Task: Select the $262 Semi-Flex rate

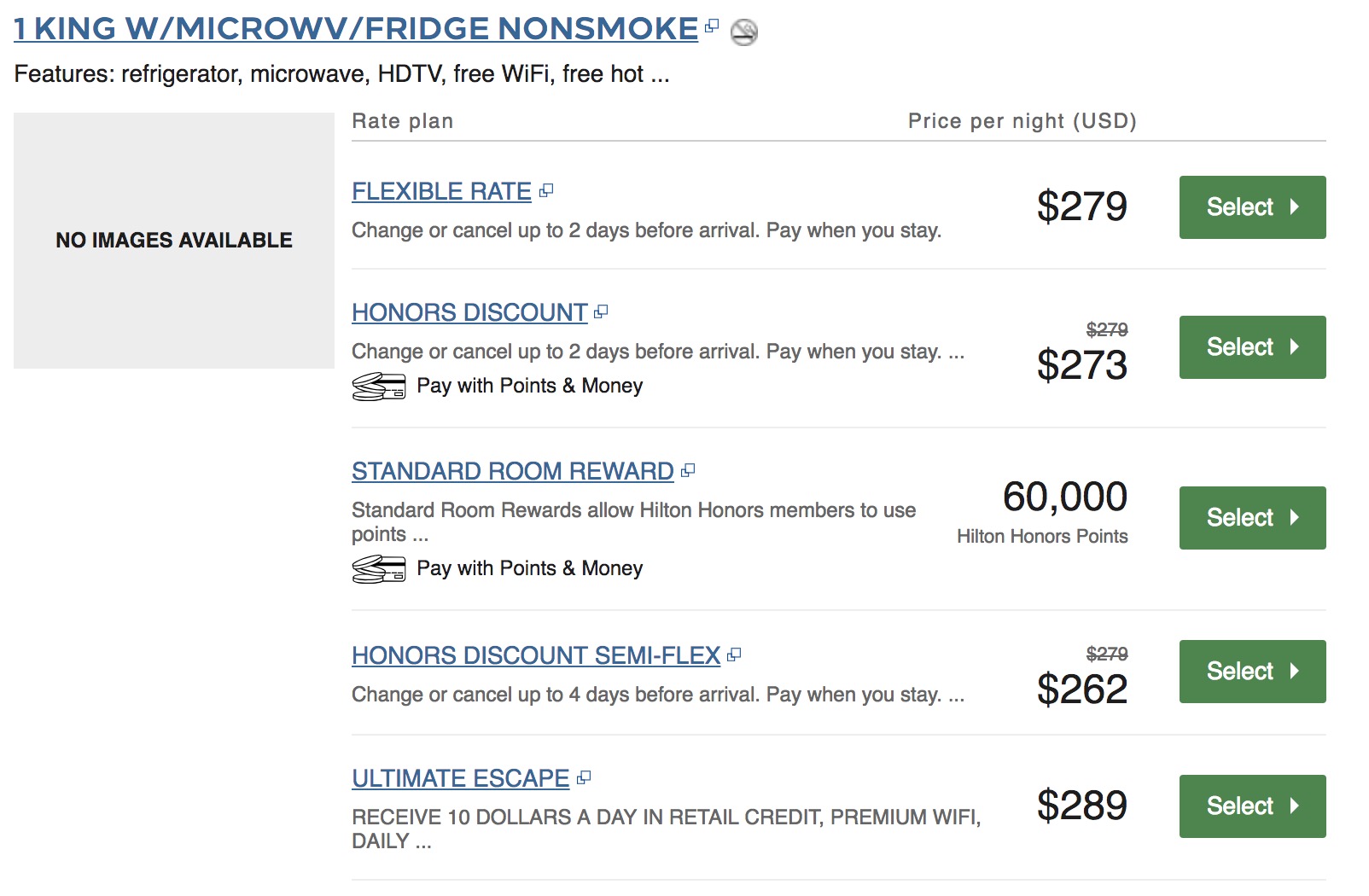Action: coord(1251,672)
